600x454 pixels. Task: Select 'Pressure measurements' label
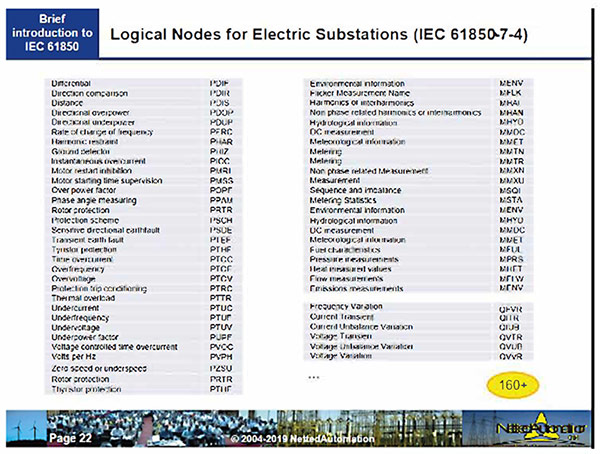[x=354, y=259]
